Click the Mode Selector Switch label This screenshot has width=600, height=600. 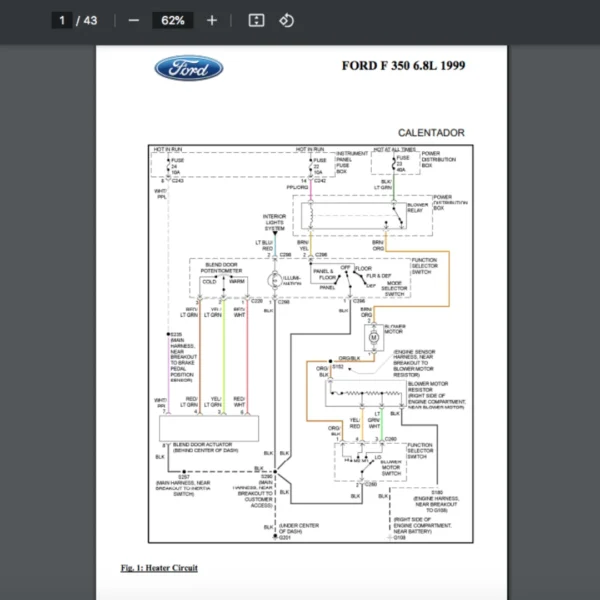395,291
